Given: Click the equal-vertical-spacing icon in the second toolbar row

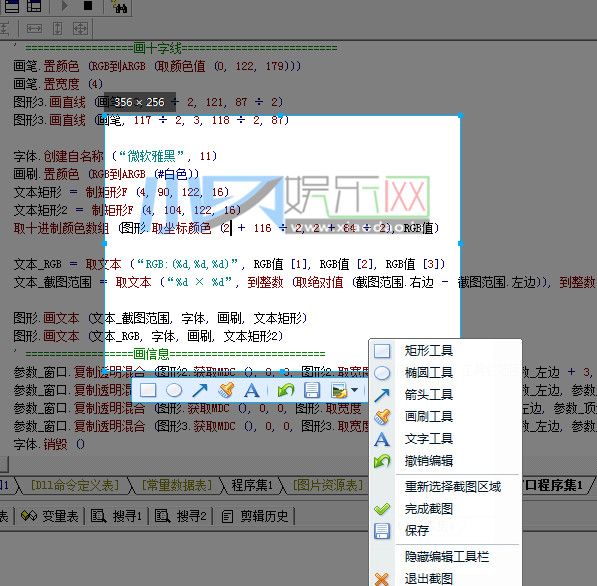Looking at the screenshot, I should coord(5,29).
